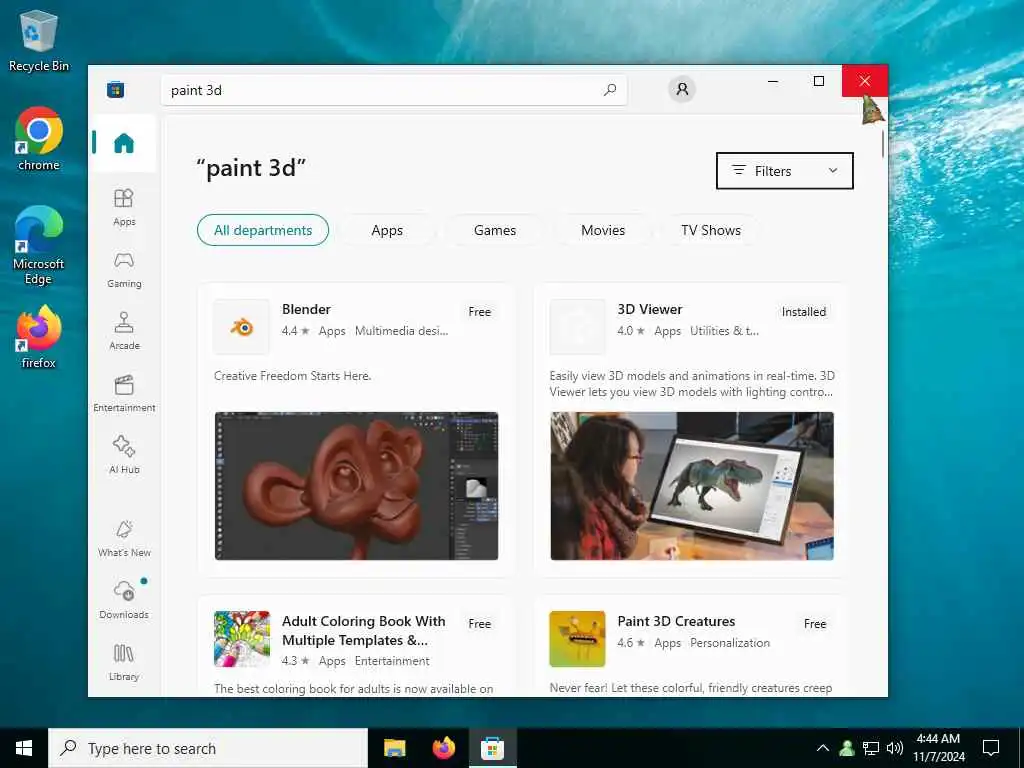Screen dimensions: 1024x768
Task: Select the firefox desktop shortcut
Action: 39,337
